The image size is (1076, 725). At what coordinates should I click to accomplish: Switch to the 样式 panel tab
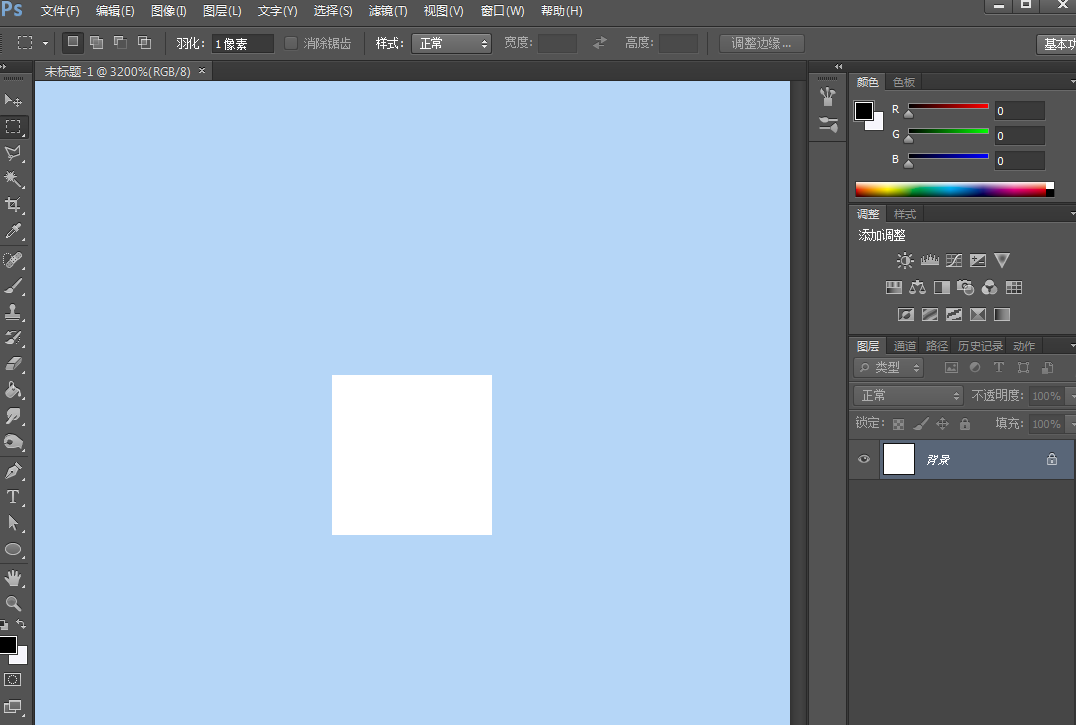(904, 214)
